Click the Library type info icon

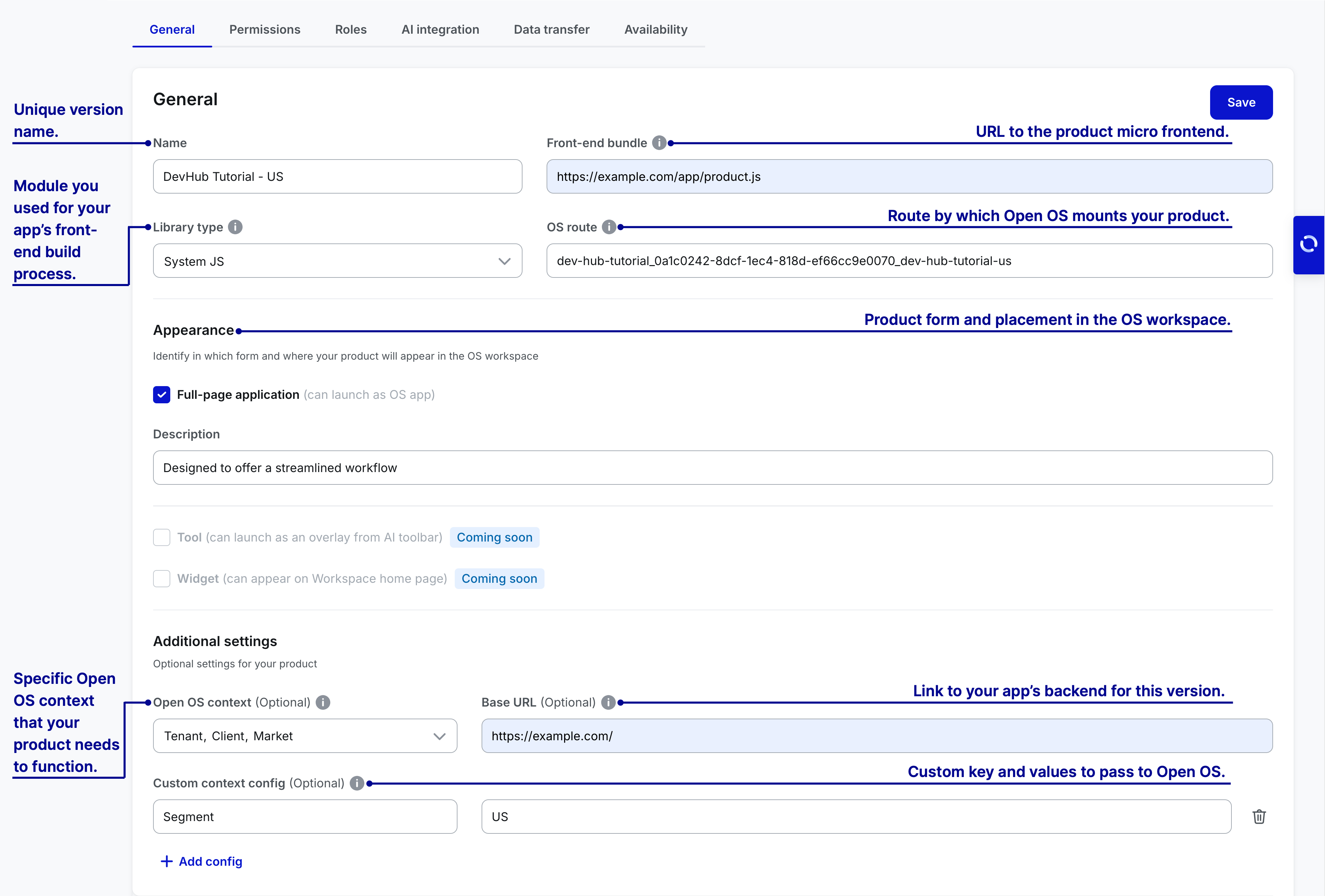(235, 227)
